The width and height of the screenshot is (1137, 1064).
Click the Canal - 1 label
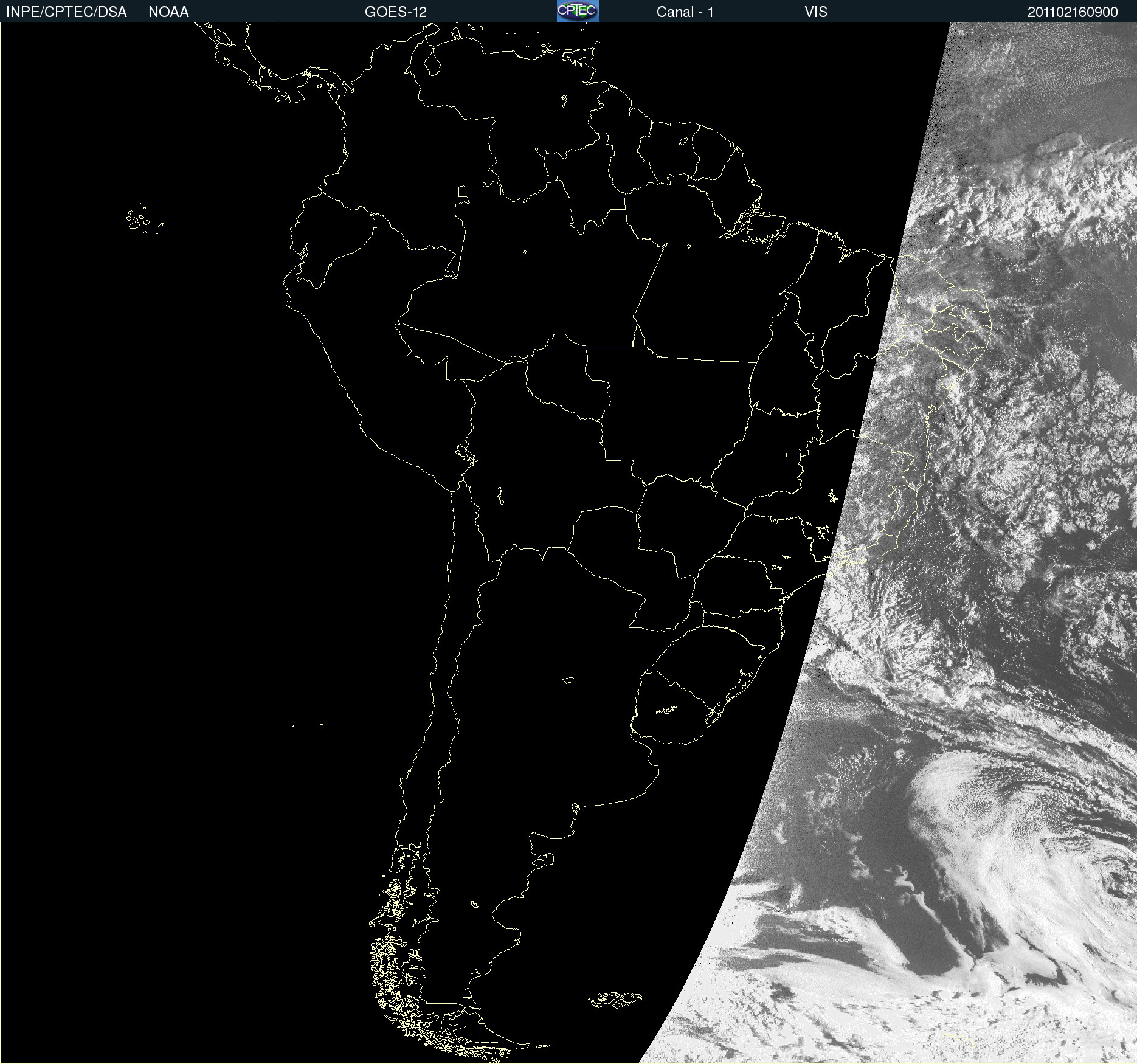click(x=685, y=12)
